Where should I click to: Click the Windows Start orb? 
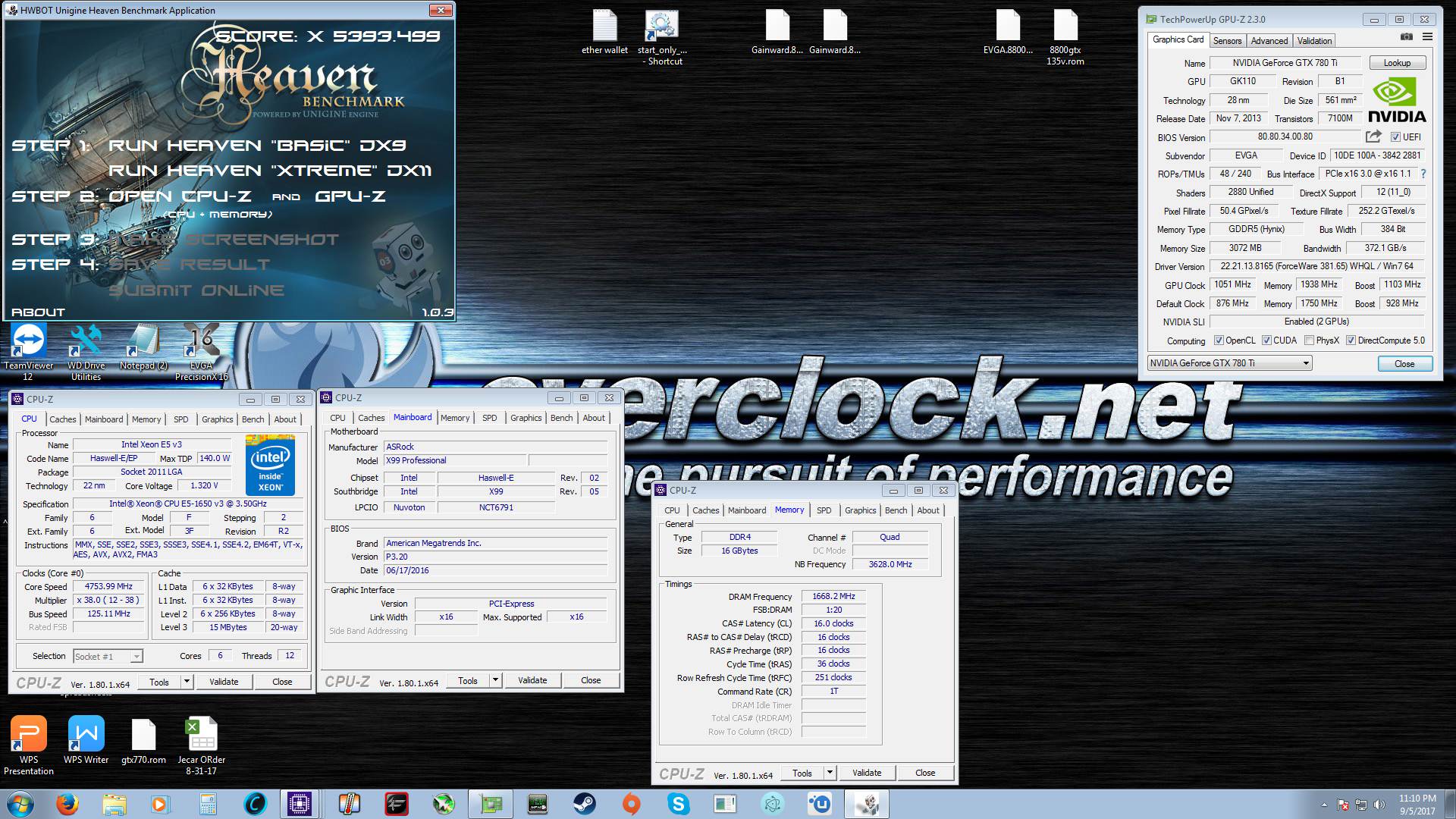(x=19, y=804)
